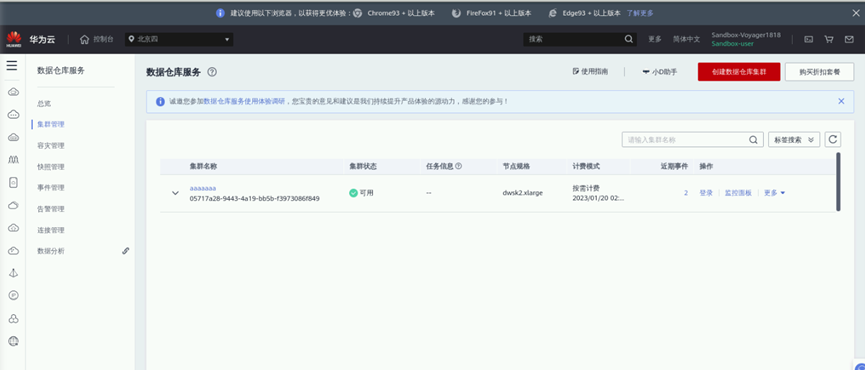Click the help question mark beside 数据仓库服务

pos(212,72)
